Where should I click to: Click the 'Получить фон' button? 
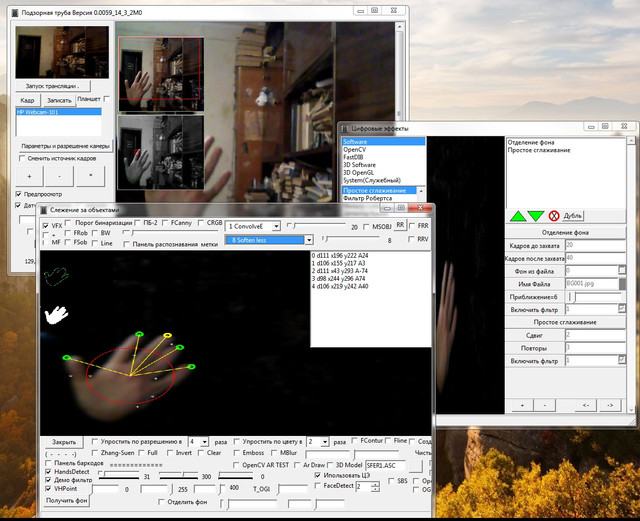tap(67, 500)
